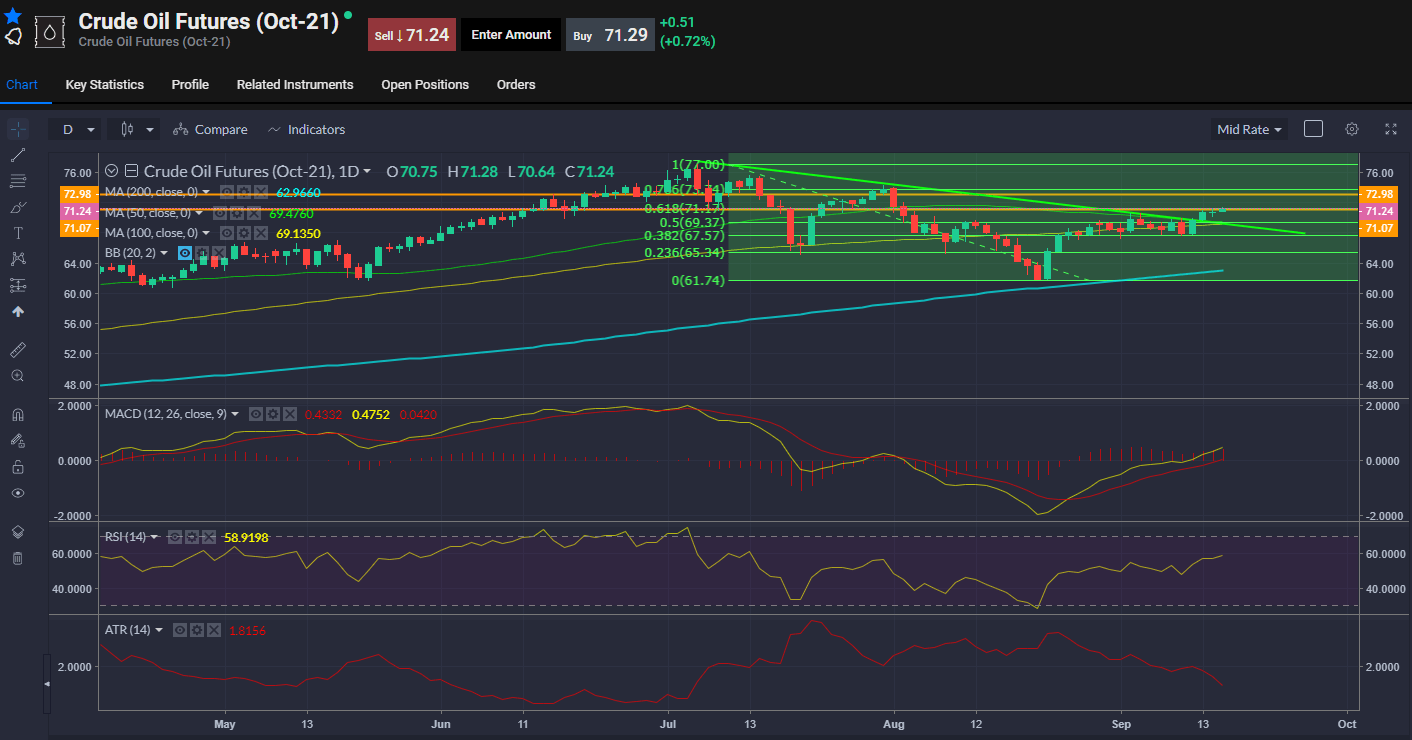Click the Sell 71.24 button
This screenshot has height=740, width=1412.
411,33
